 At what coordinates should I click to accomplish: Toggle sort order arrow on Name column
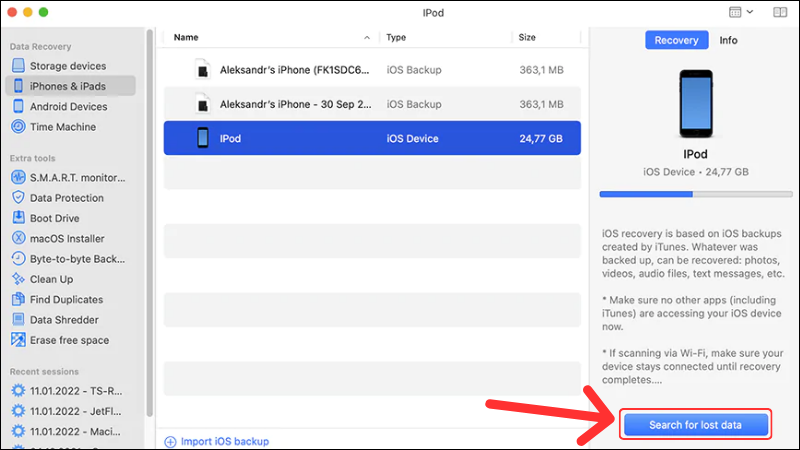367,38
